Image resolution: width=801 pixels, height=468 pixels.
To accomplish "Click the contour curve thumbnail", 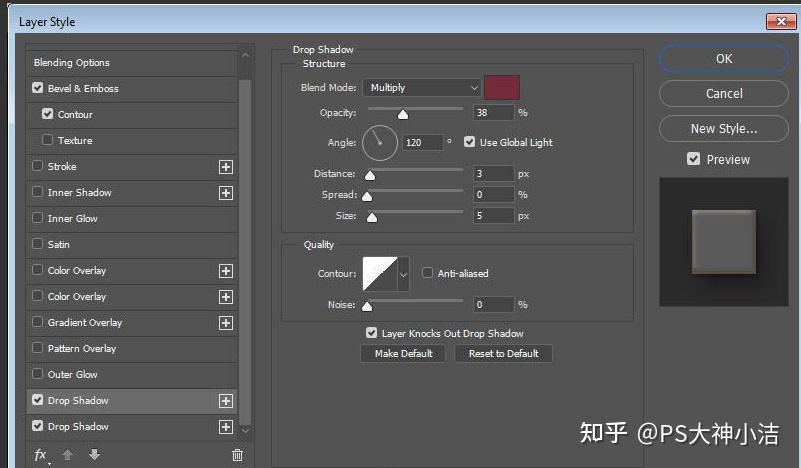I will 380,274.
